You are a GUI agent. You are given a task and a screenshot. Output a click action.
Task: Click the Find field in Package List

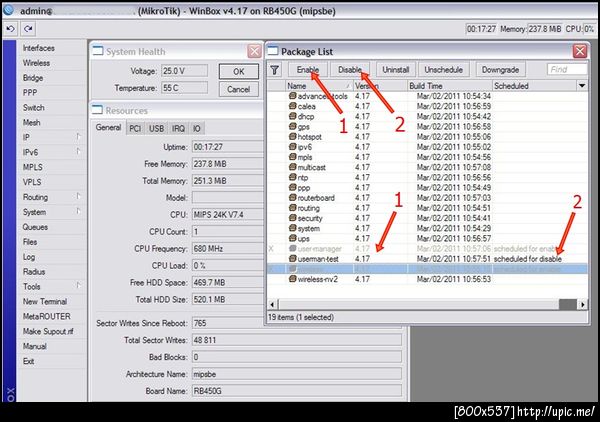click(567, 70)
